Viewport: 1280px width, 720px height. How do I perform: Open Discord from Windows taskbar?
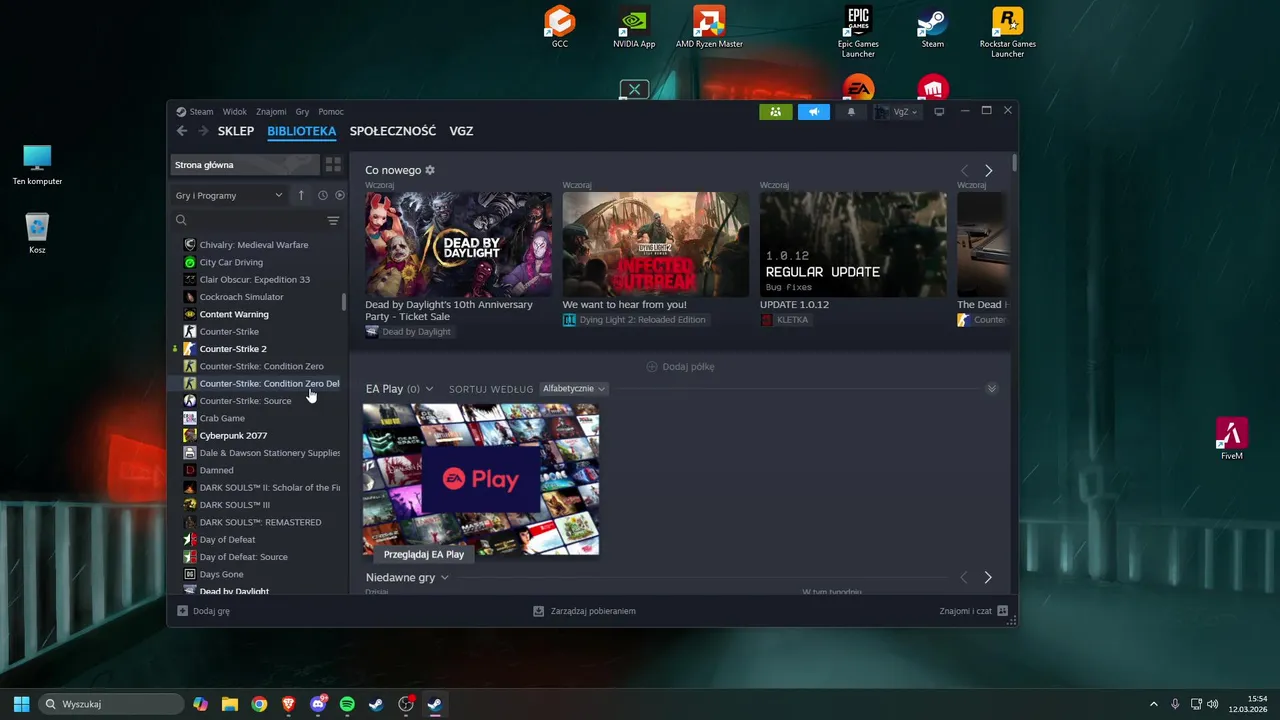pos(318,704)
